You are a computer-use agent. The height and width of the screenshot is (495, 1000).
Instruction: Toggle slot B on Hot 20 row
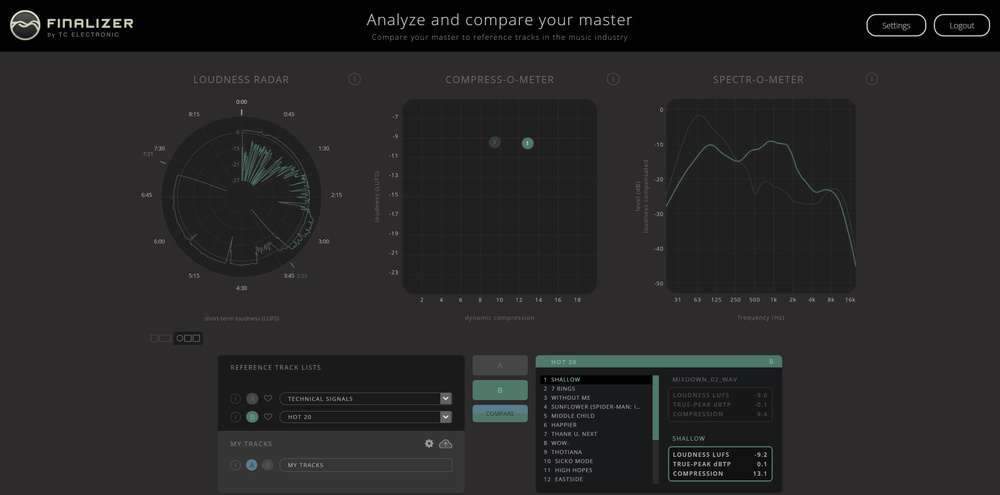coord(252,417)
